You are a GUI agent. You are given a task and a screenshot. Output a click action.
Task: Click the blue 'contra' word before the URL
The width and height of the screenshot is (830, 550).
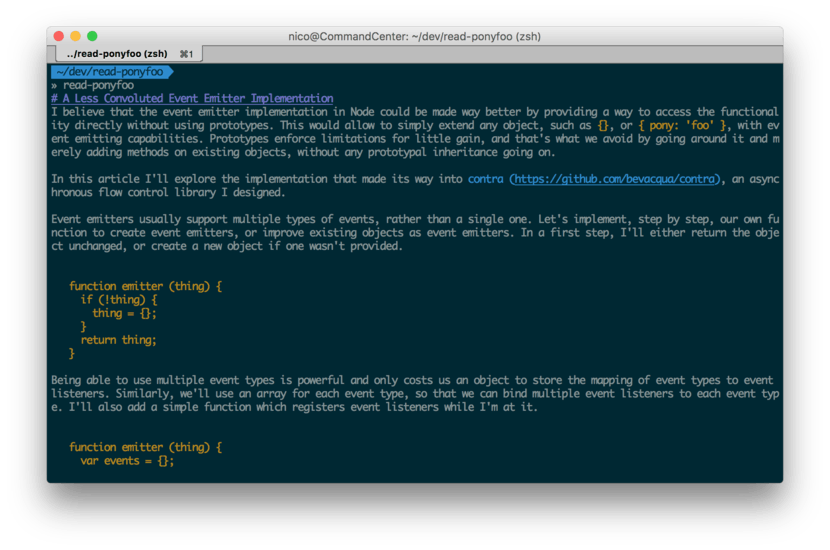tap(486, 179)
